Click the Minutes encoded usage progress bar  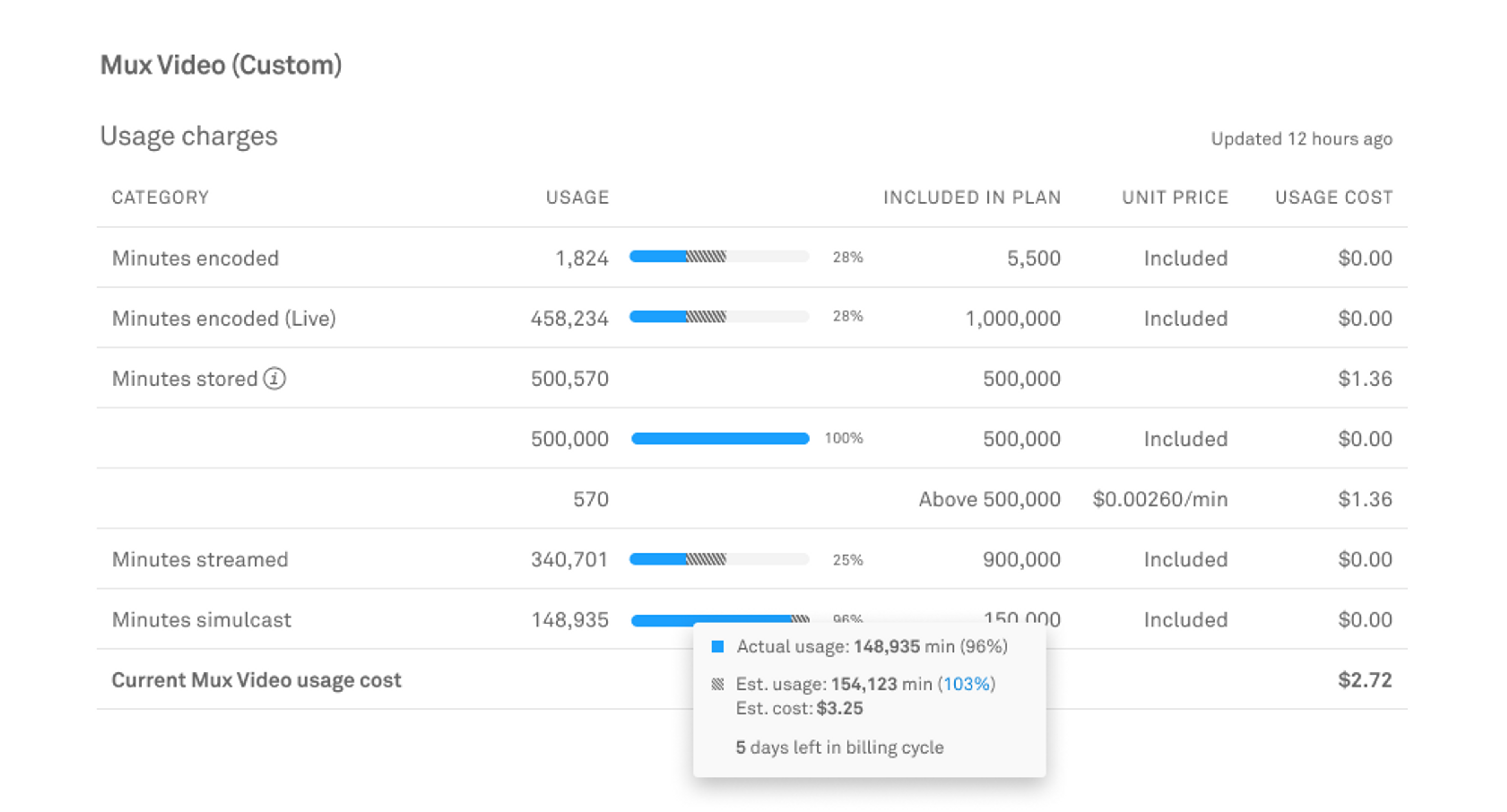coord(719,257)
